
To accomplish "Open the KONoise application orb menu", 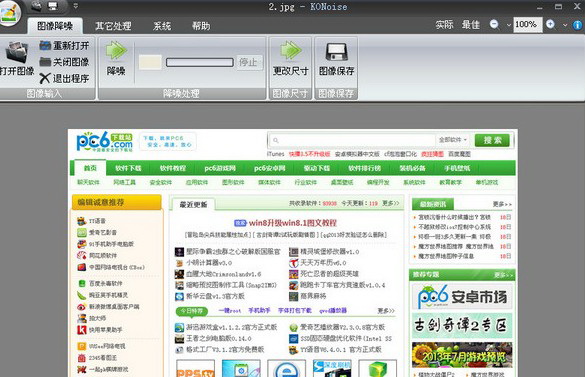I will tap(9, 12).
